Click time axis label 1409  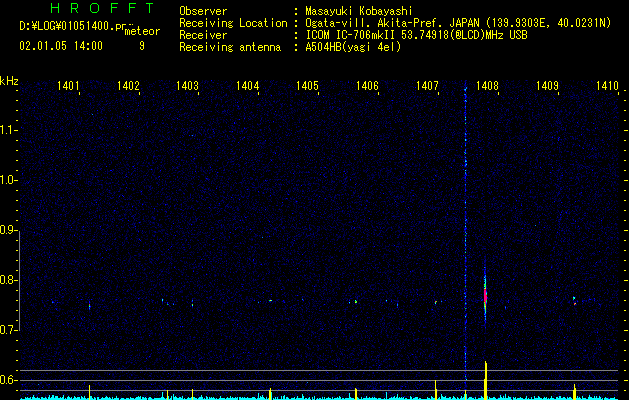coord(548,85)
